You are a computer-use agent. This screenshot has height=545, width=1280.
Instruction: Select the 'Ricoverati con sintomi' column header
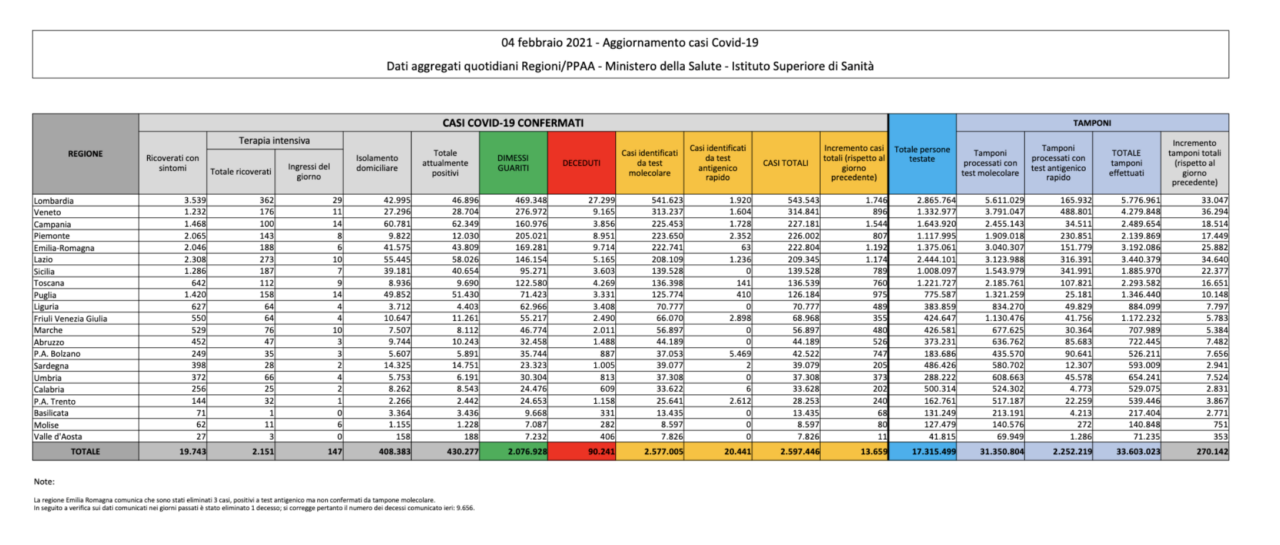(x=173, y=161)
